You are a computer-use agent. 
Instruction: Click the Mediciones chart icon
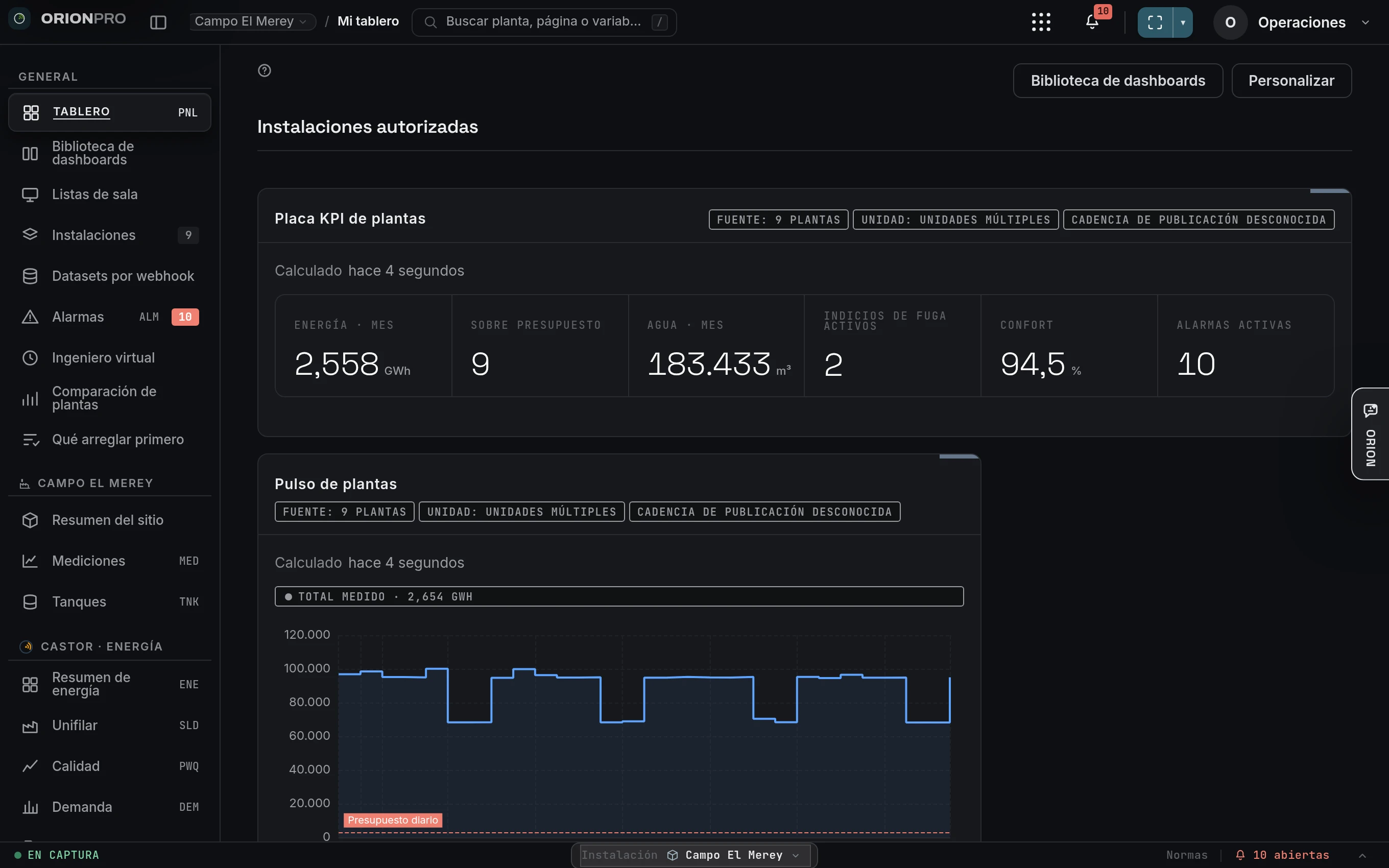tap(30, 561)
